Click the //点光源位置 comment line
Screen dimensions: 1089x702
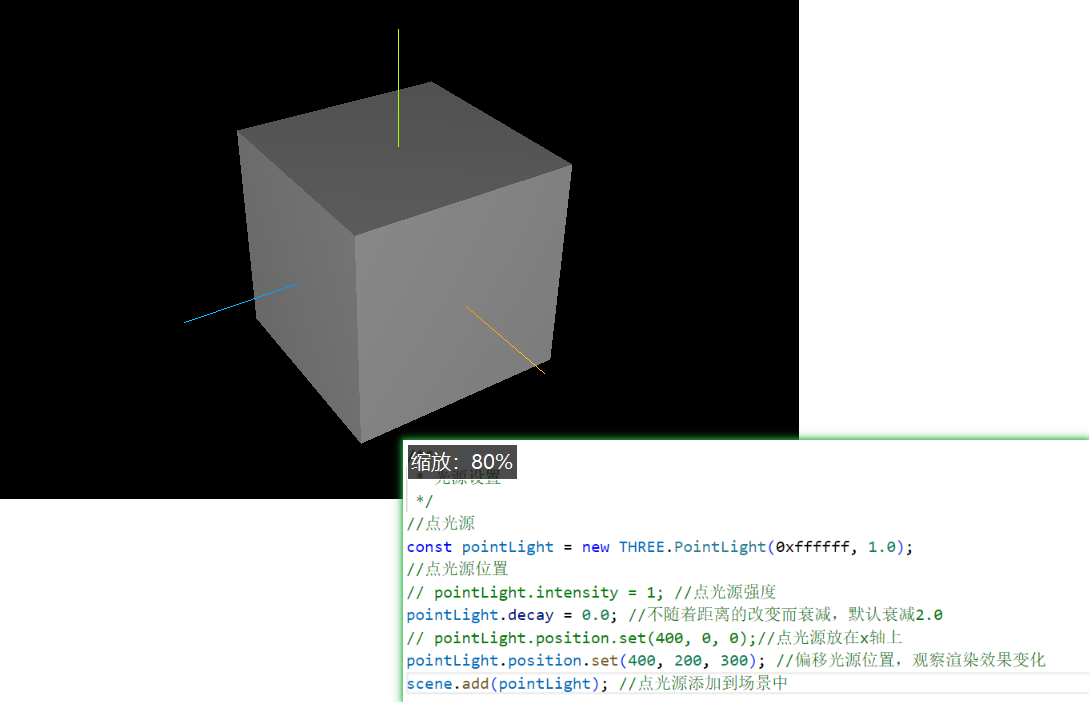(x=458, y=569)
